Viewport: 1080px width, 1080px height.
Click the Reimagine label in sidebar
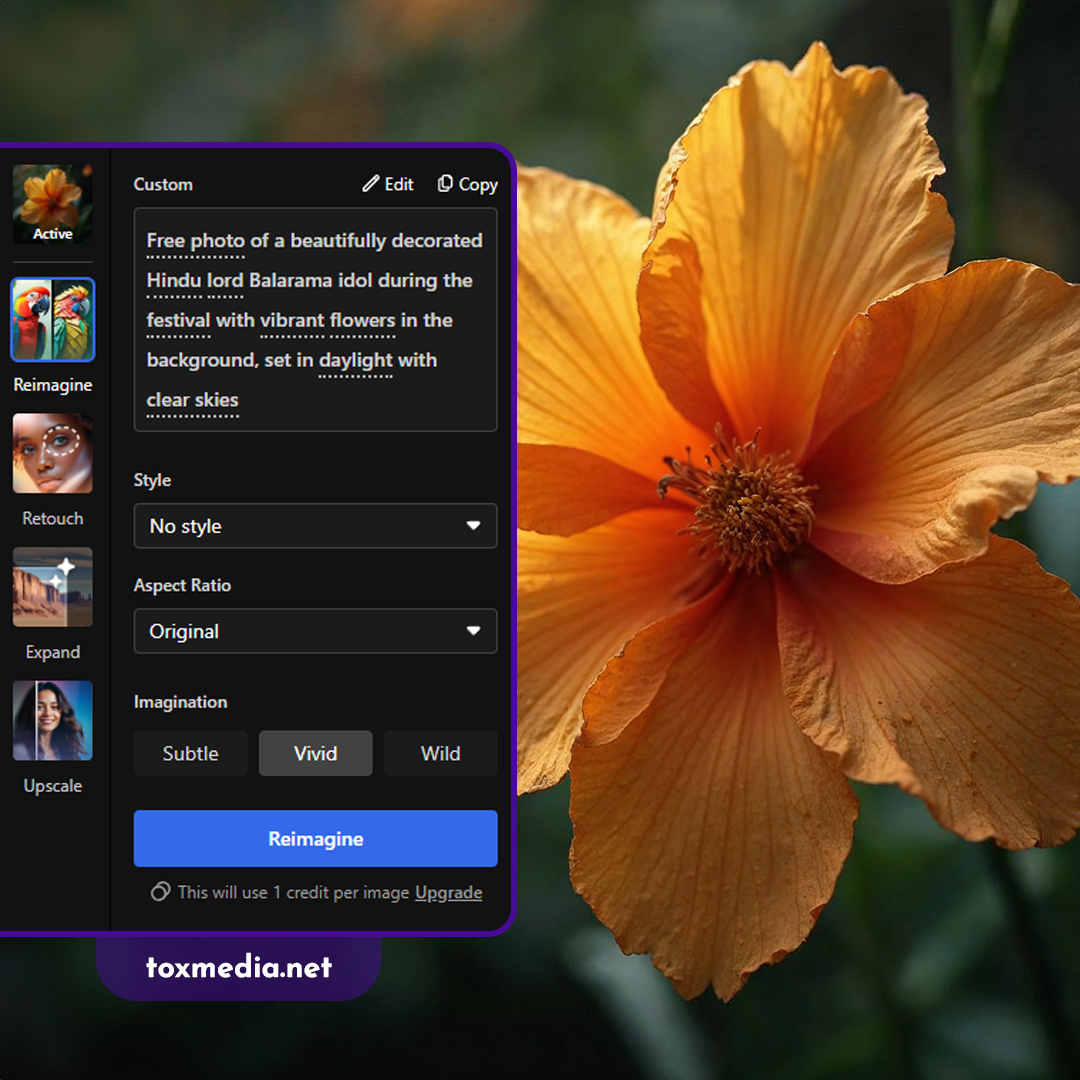click(53, 385)
